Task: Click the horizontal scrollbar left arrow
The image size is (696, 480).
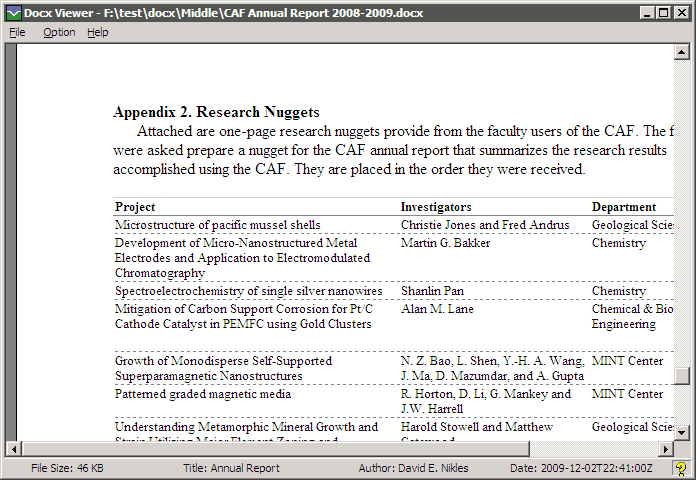Action: tap(14, 449)
